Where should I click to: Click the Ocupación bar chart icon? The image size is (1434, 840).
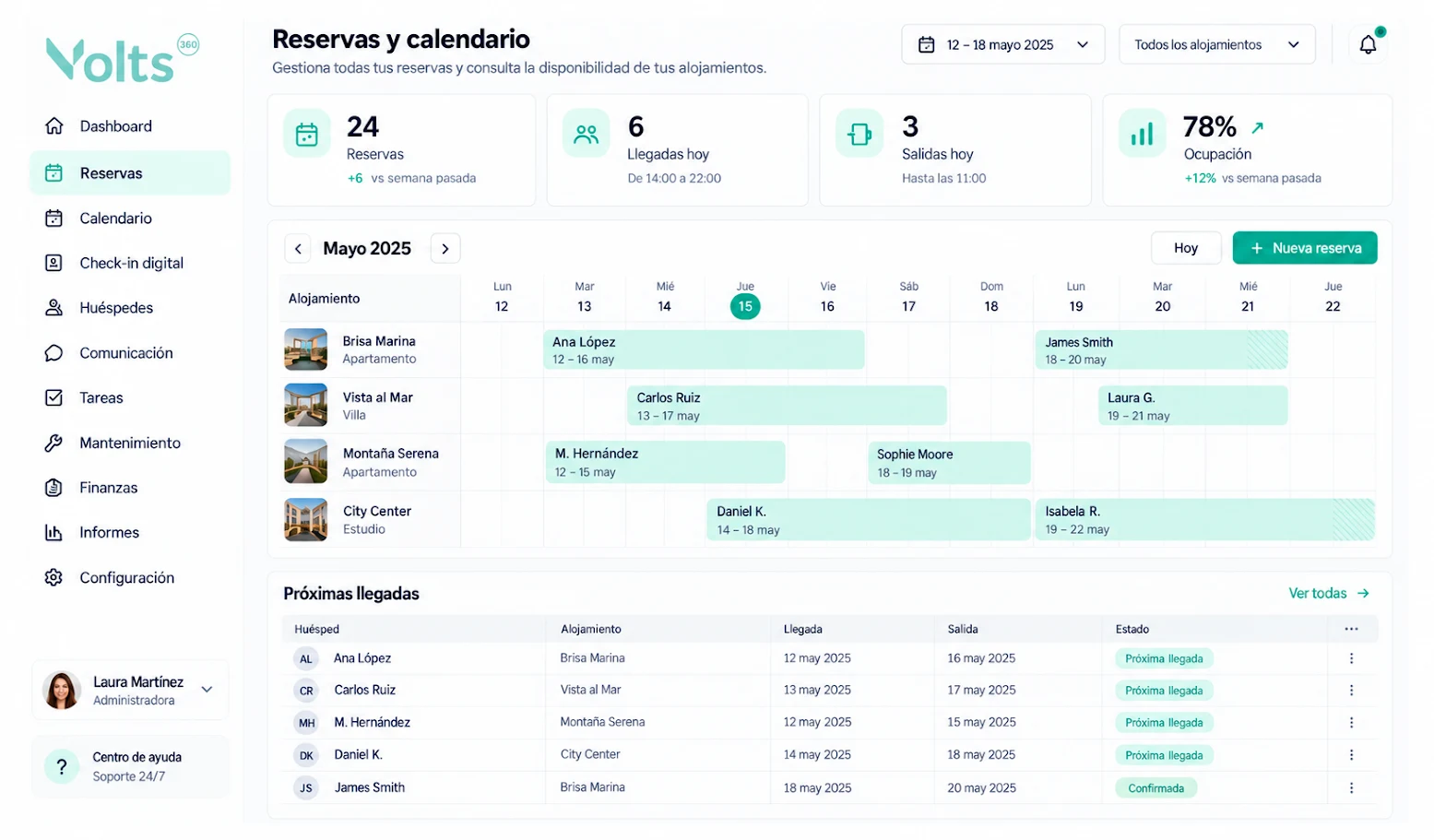pos(1142,135)
